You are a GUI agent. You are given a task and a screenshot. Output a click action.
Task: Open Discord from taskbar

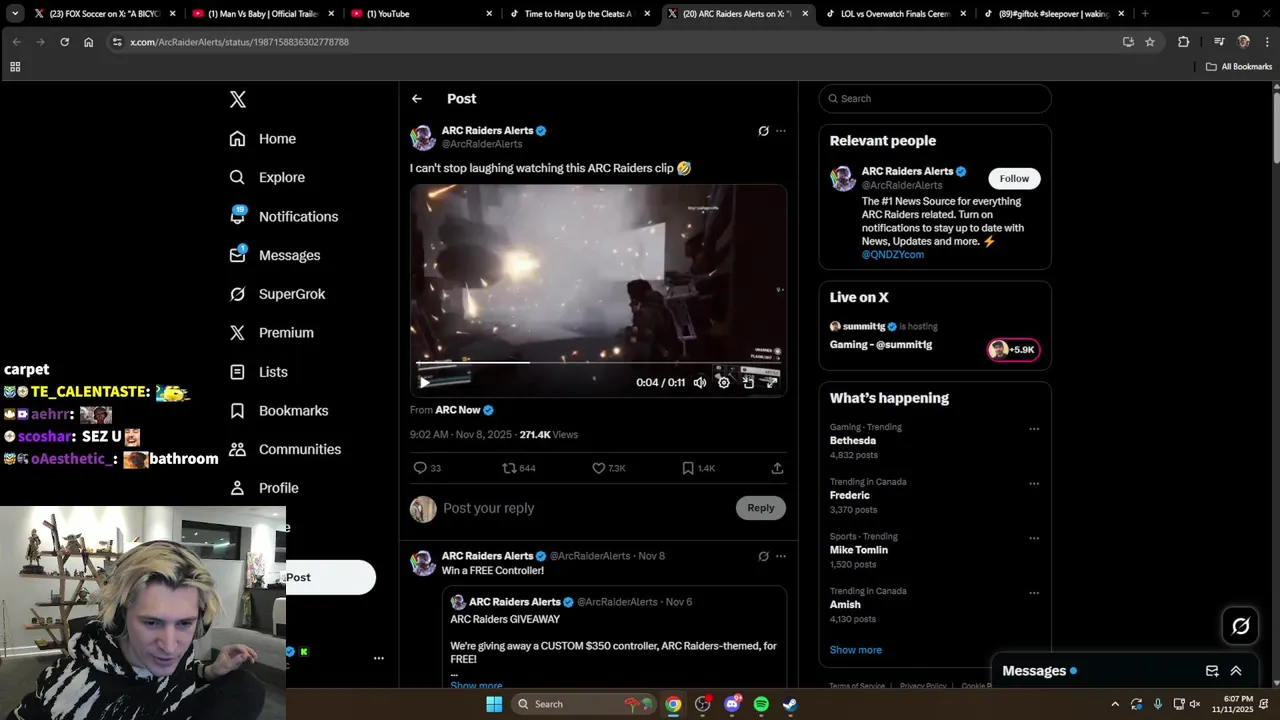tap(732, 704)
